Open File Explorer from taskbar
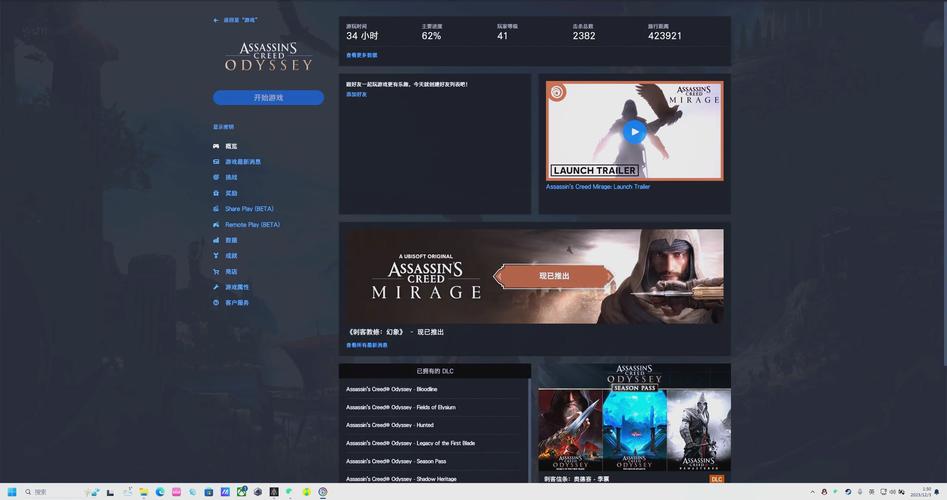Viewport: 947px width, 500px height. pos(144,492)
